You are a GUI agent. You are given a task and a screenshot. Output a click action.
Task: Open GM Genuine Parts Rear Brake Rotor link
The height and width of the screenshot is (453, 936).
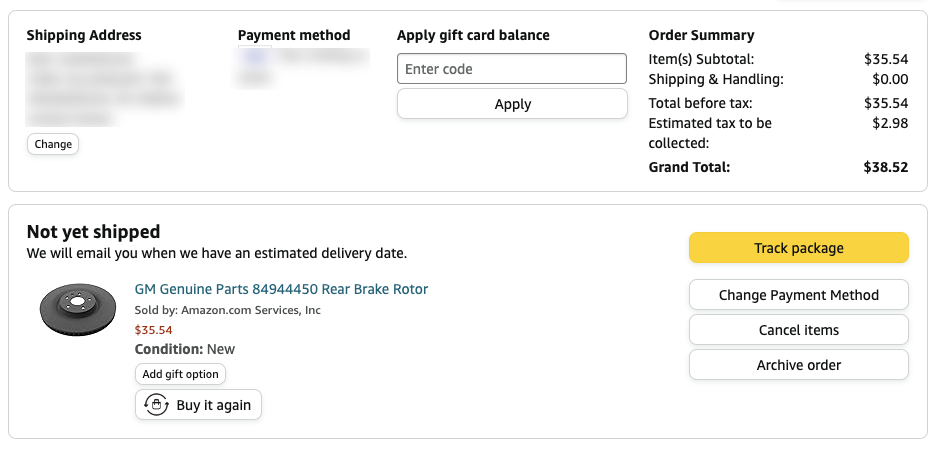[x=281, y=289]
